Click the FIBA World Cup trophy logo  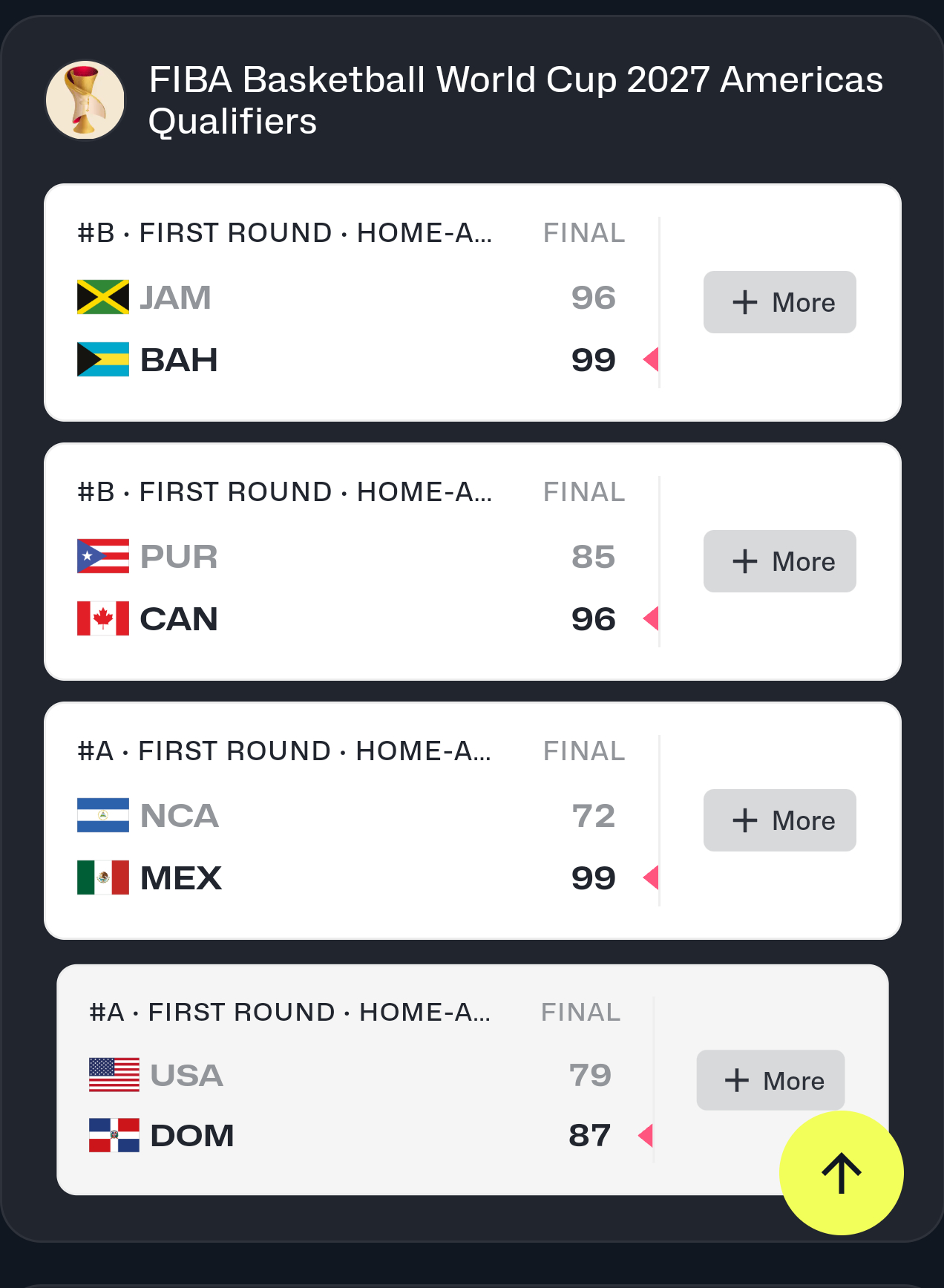85,100
